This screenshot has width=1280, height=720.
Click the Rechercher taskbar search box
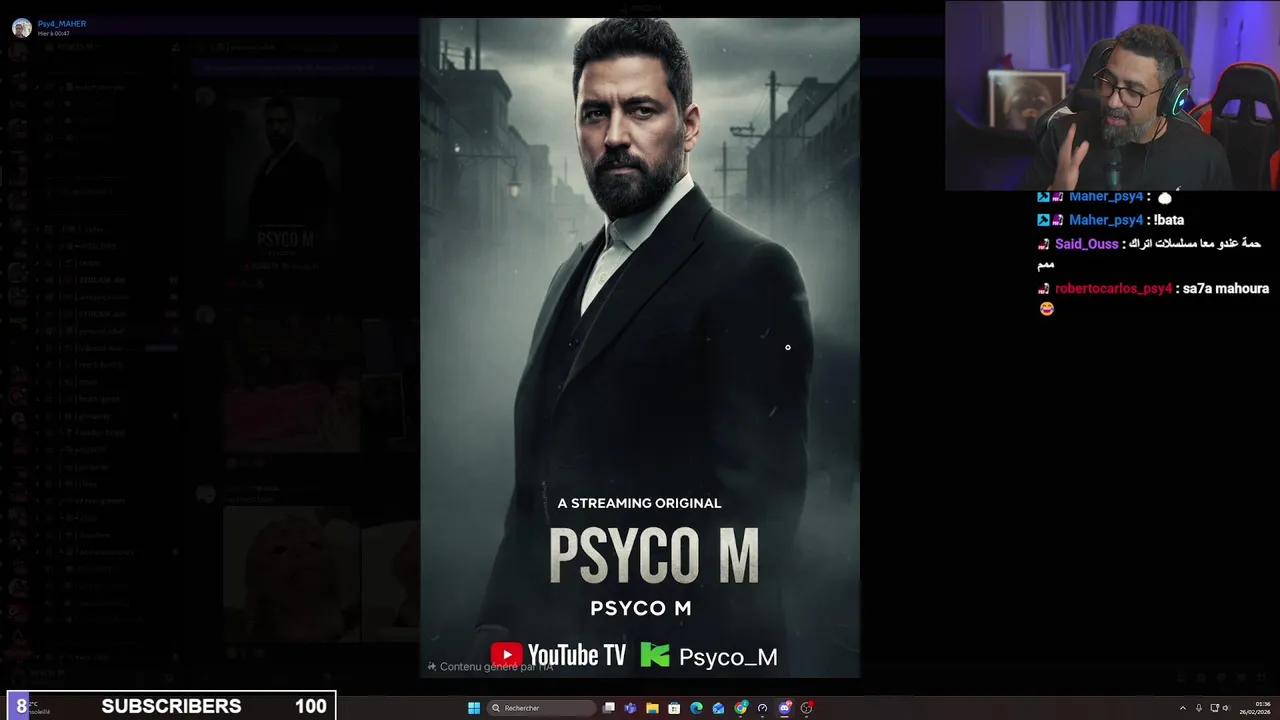(541, 708)
